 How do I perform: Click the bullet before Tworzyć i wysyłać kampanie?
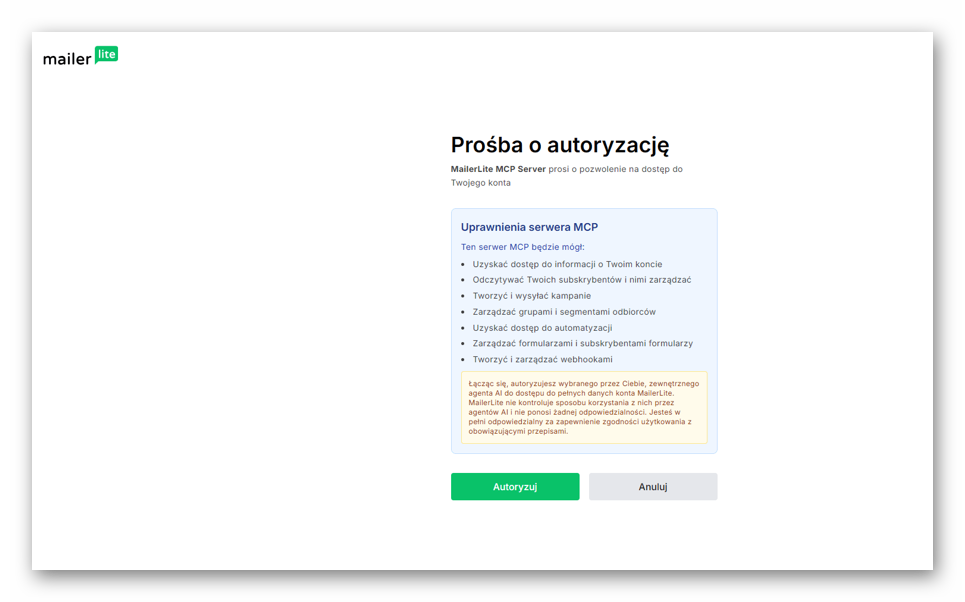463,296
